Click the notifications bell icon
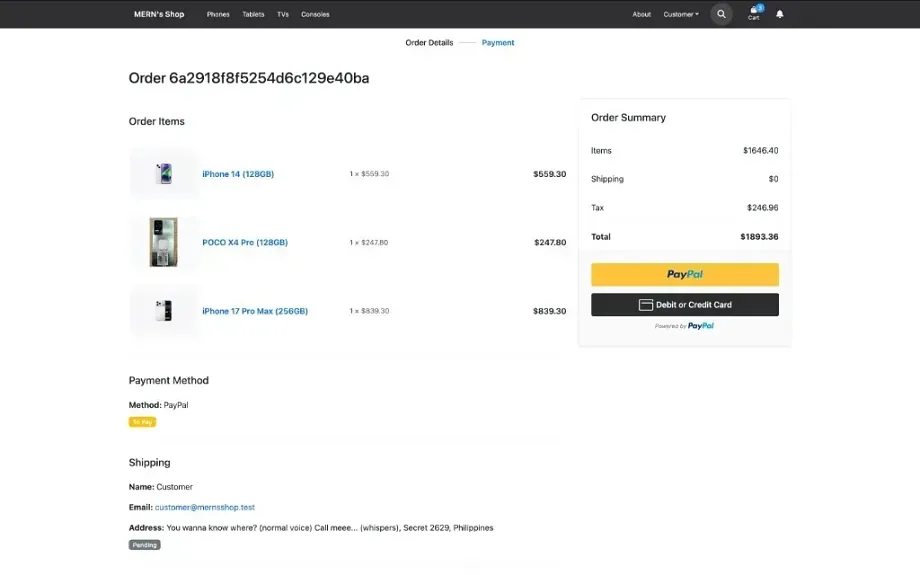This screenshot has width=920, height=575. point(780,14)
